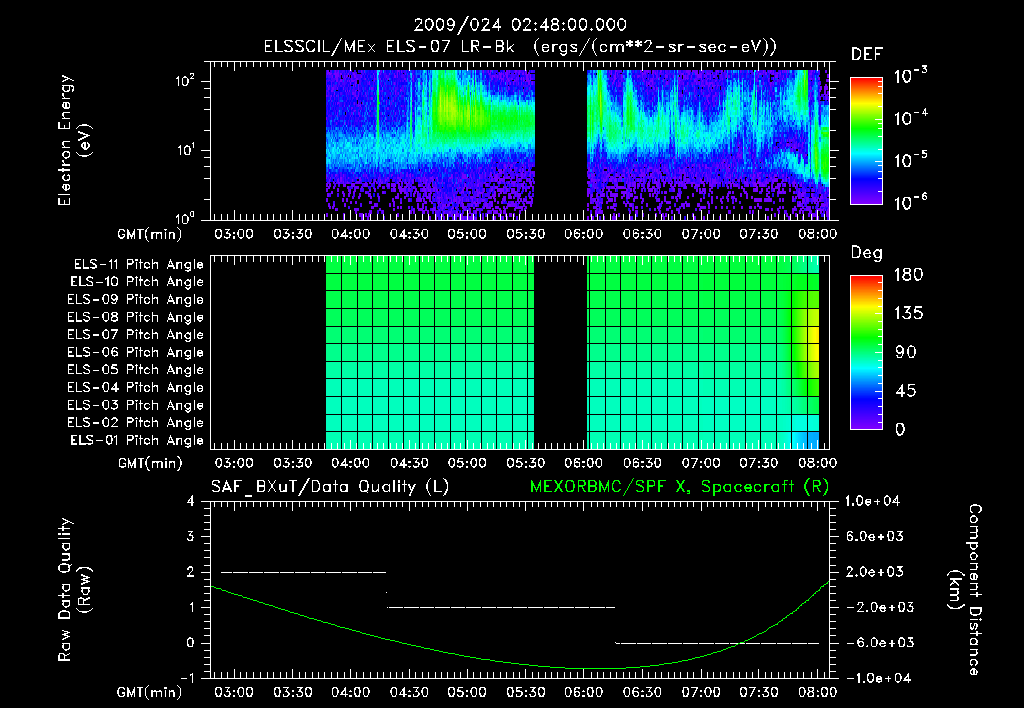Viewport: 1024px width, 708px height.
Task: Click the 10^-6 label on DEF scale
Action: tap(910, 202)
